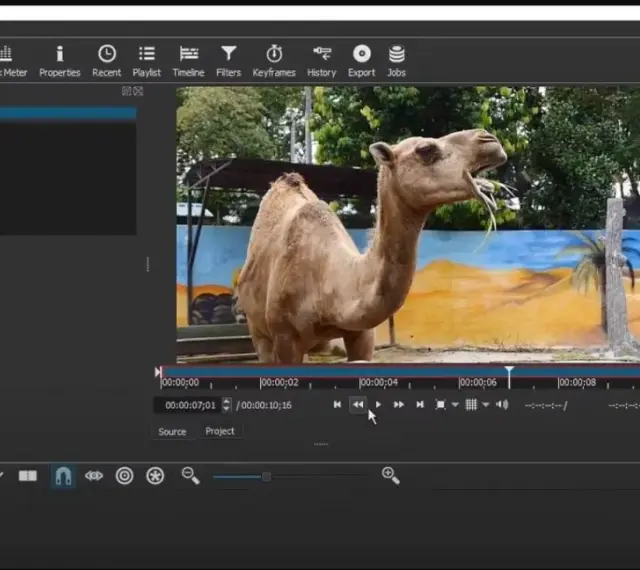Image resolution: width=640 pixels, height=570 pixels.
Task: Open the Export panel
Action: point(361,61)
